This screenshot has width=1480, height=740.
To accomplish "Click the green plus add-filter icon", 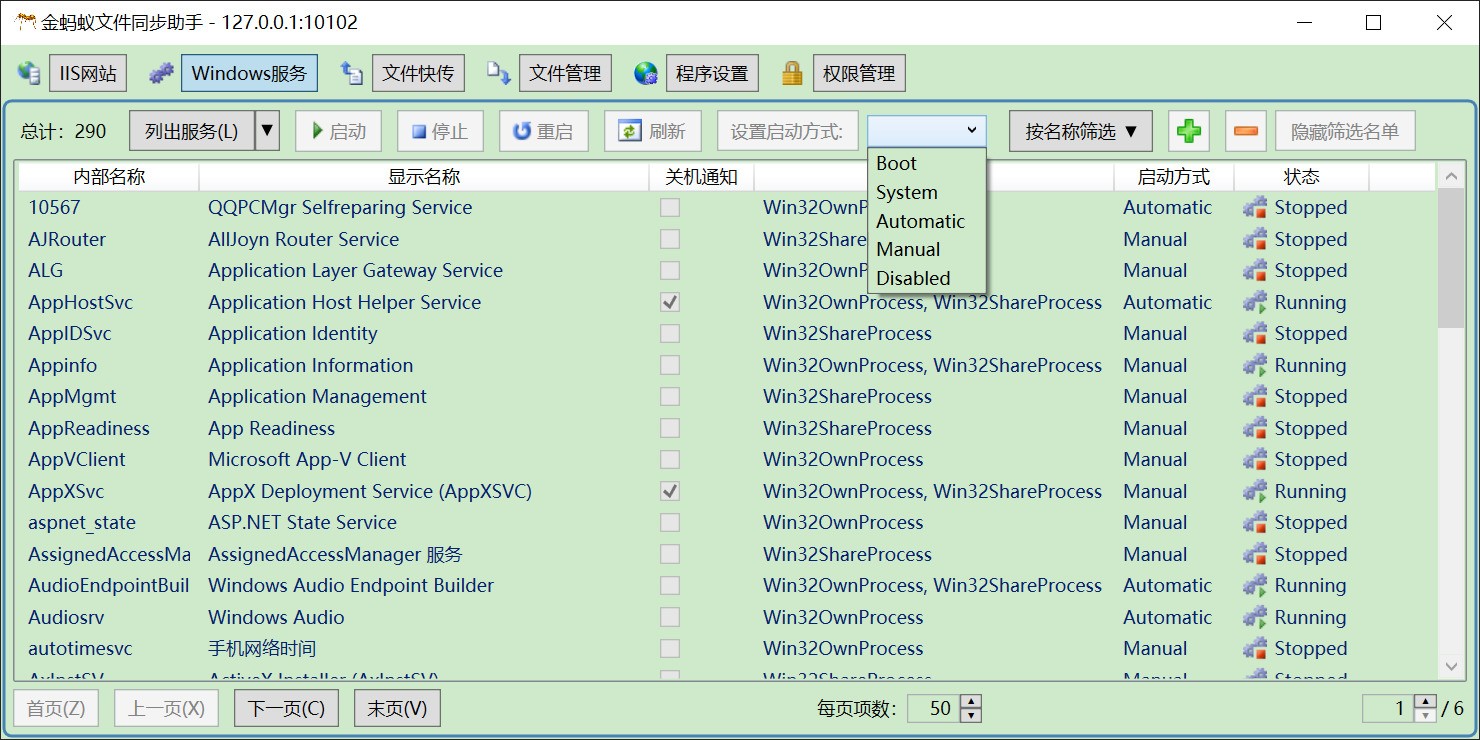I will [1188, 131].
